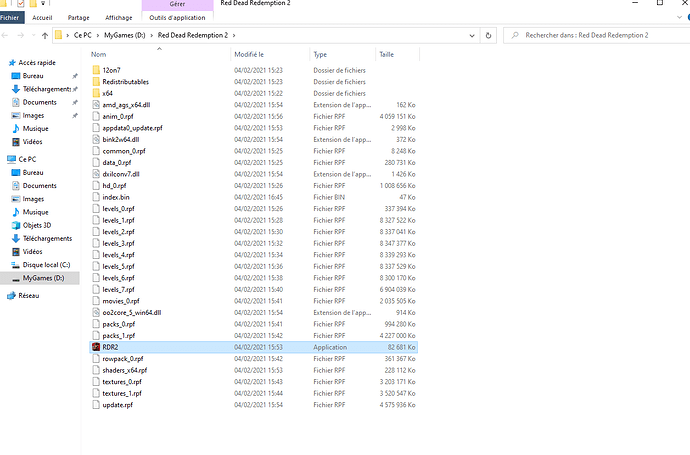Select MyGames (D:) drive in sidebar

point(43,278)
